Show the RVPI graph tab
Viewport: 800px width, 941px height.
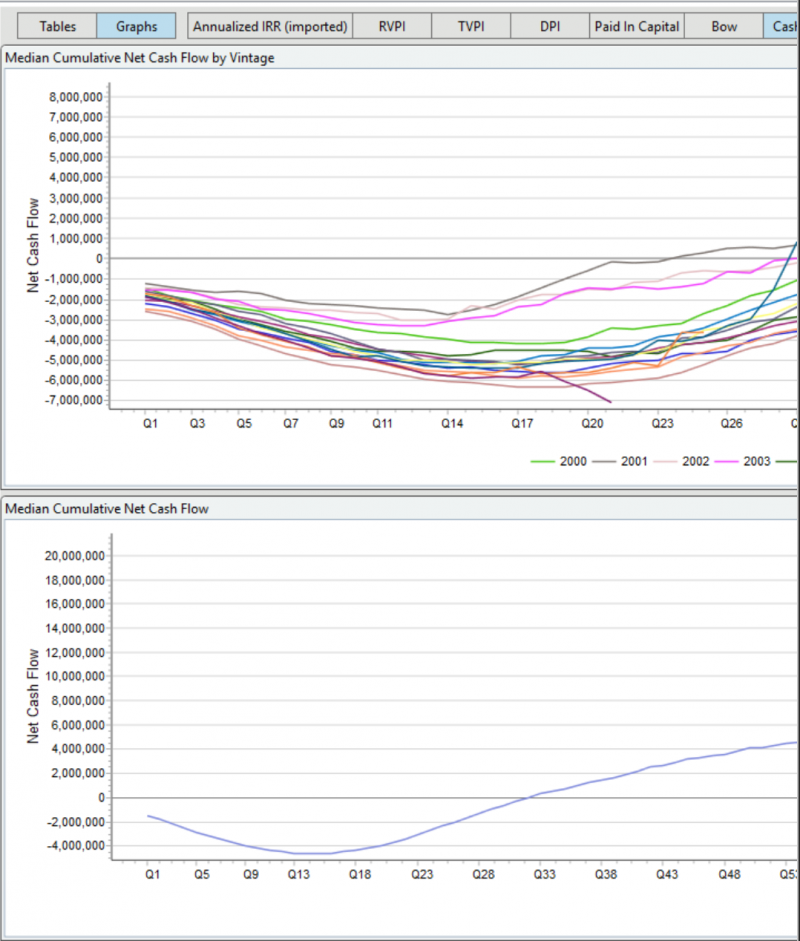click(392, 26)
